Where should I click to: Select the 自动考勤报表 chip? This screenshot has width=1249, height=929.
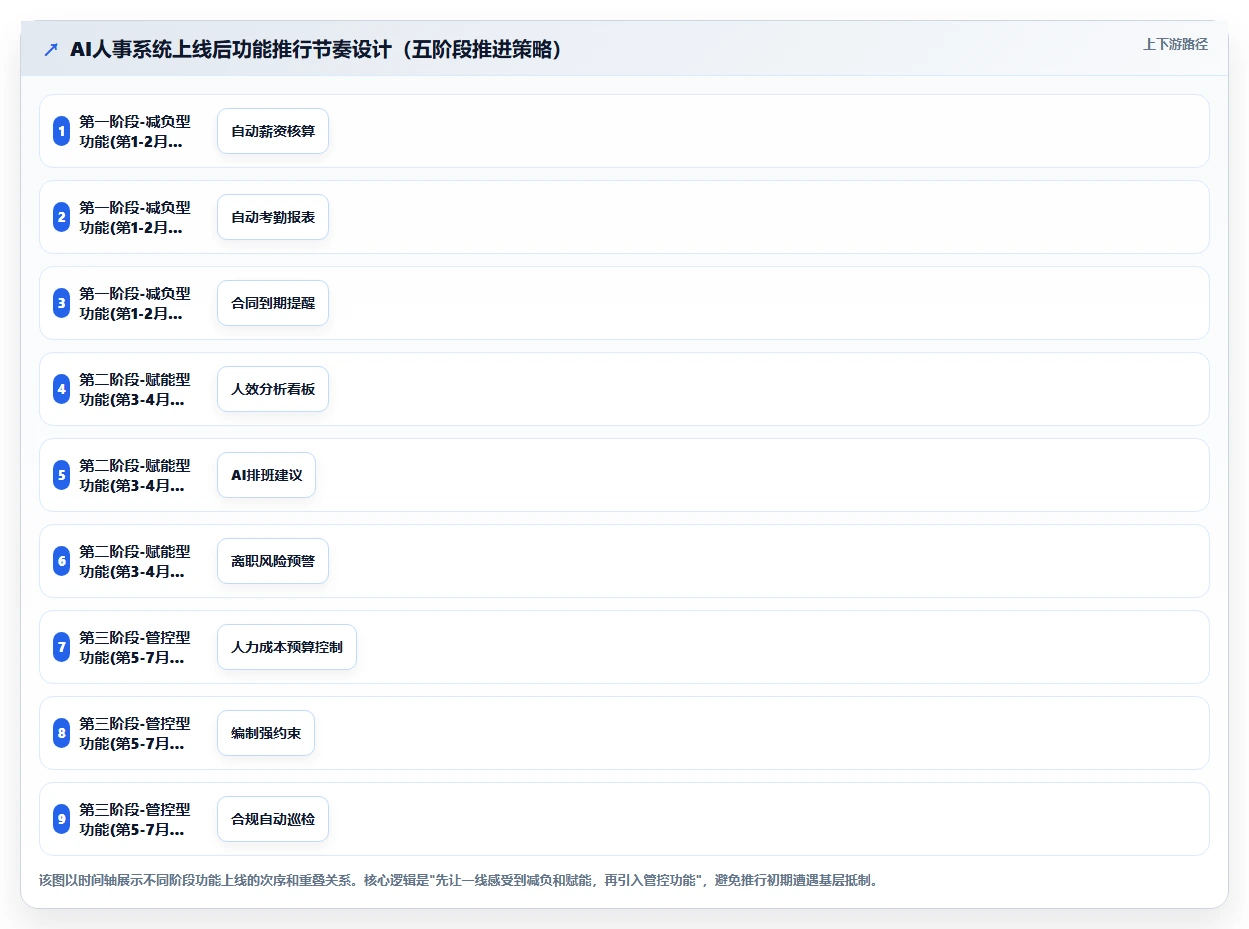(273, 217)
